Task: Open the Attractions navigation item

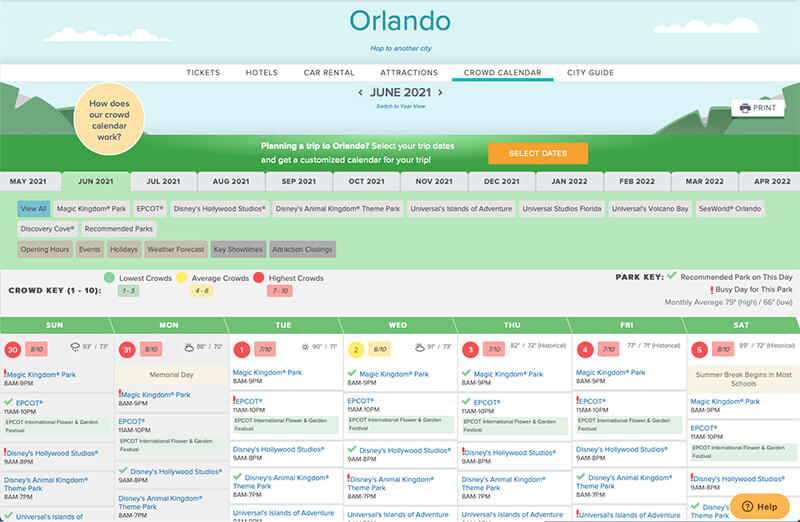Action: click(409, 72)
